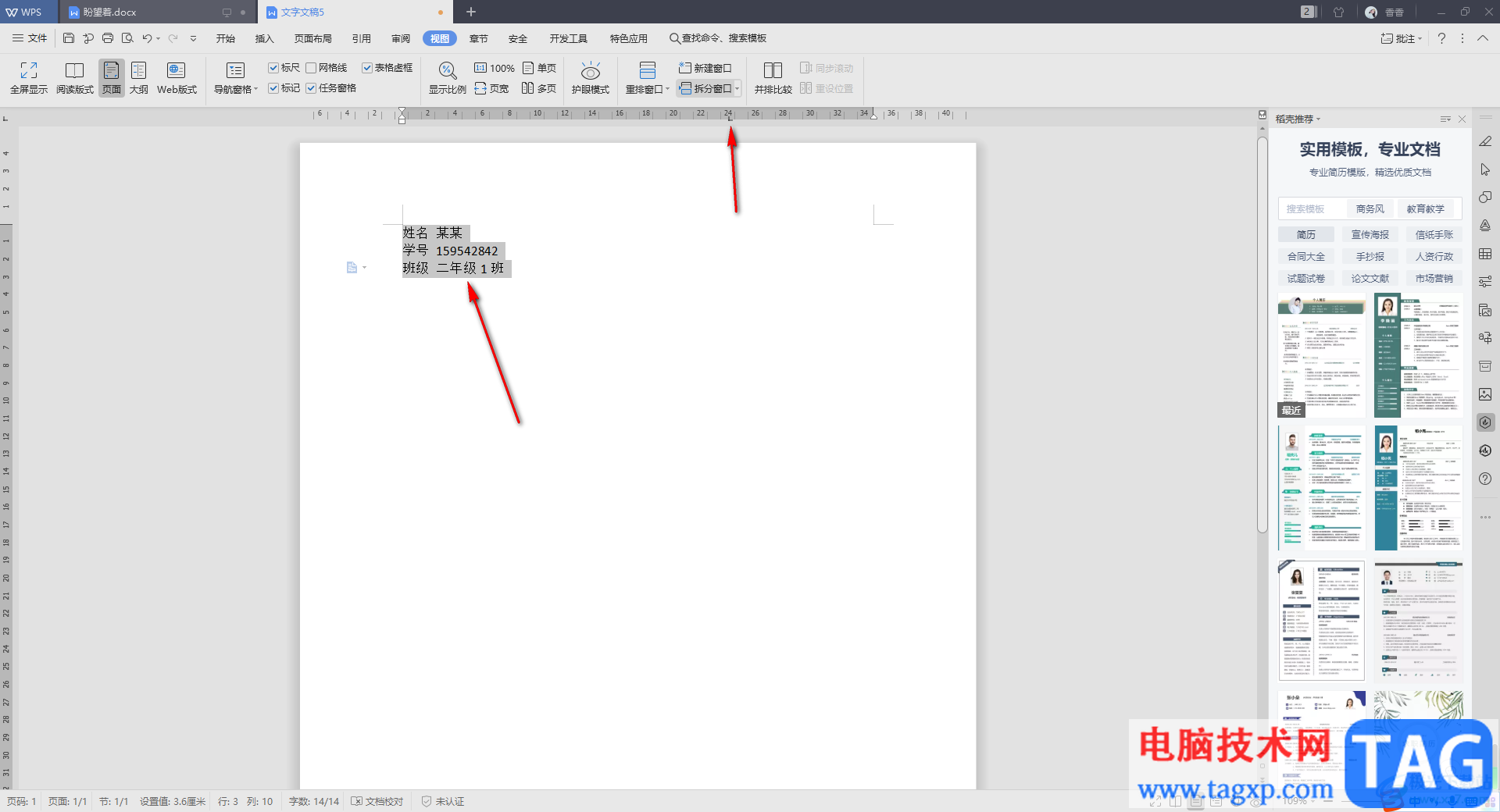The image size is (1500, 812).
Task: Set zoom to 100%
Action: coord(495,68)
